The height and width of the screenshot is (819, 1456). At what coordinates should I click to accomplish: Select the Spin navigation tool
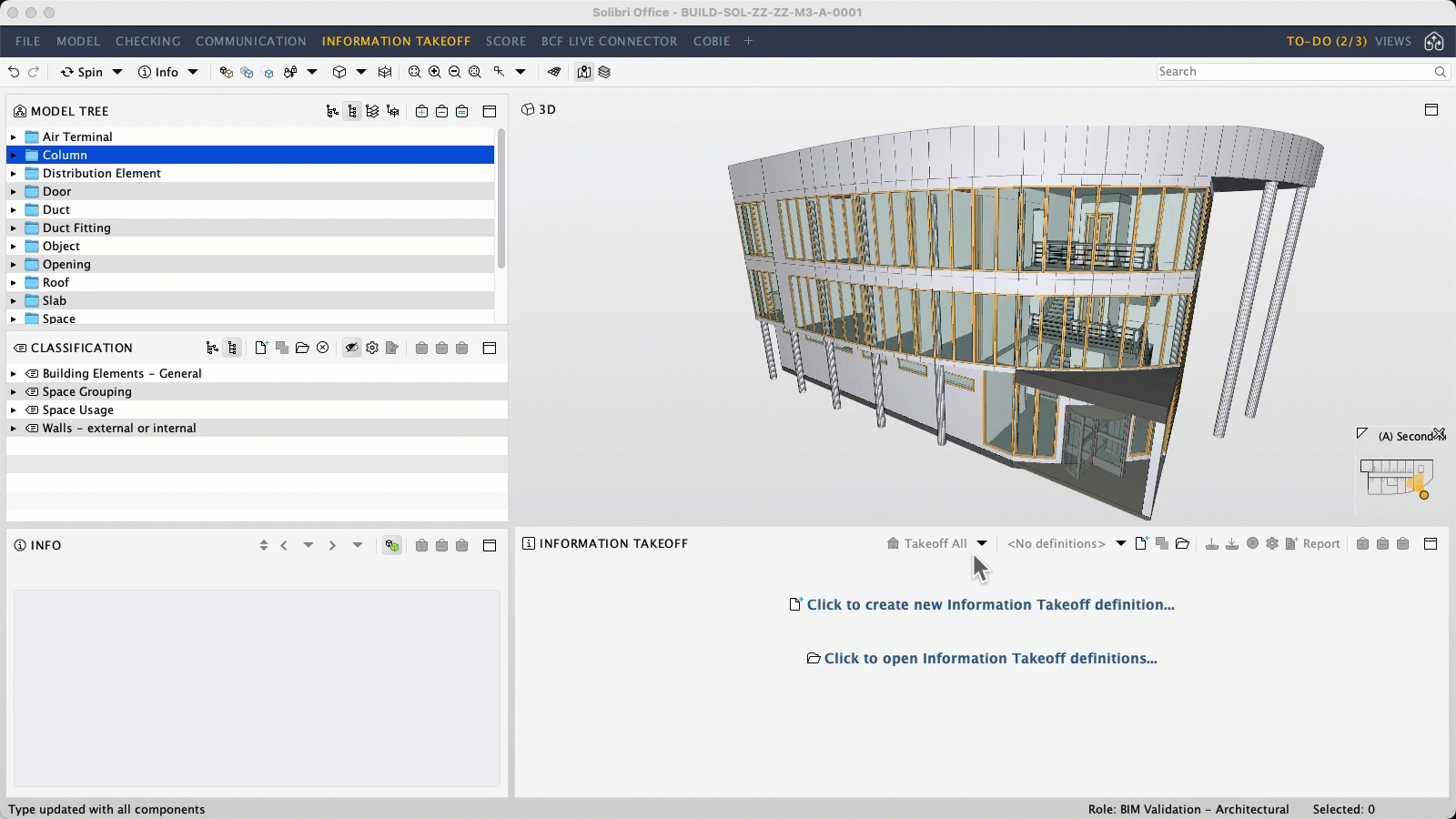pyautogui.click(x=86, y=72)
